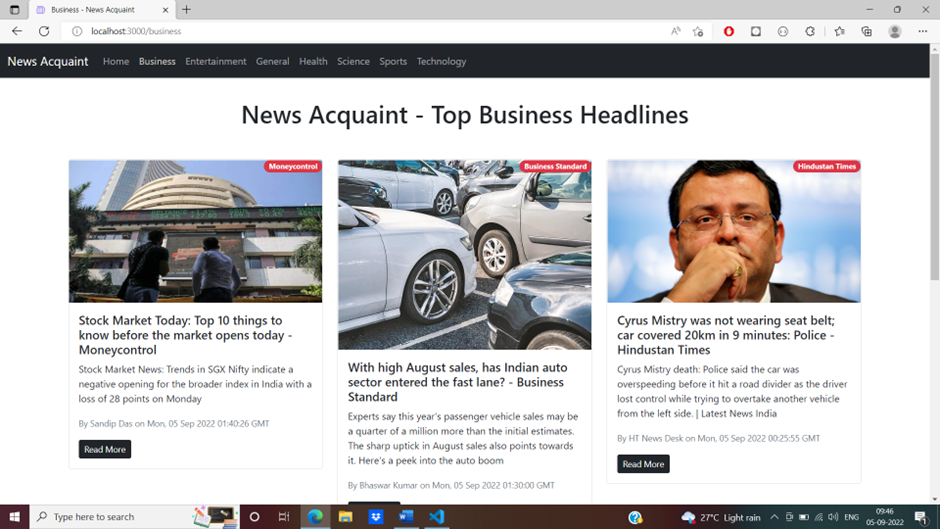Open the Get Help icon in taskbar
940x529 pixels.
tap(635, 517)
